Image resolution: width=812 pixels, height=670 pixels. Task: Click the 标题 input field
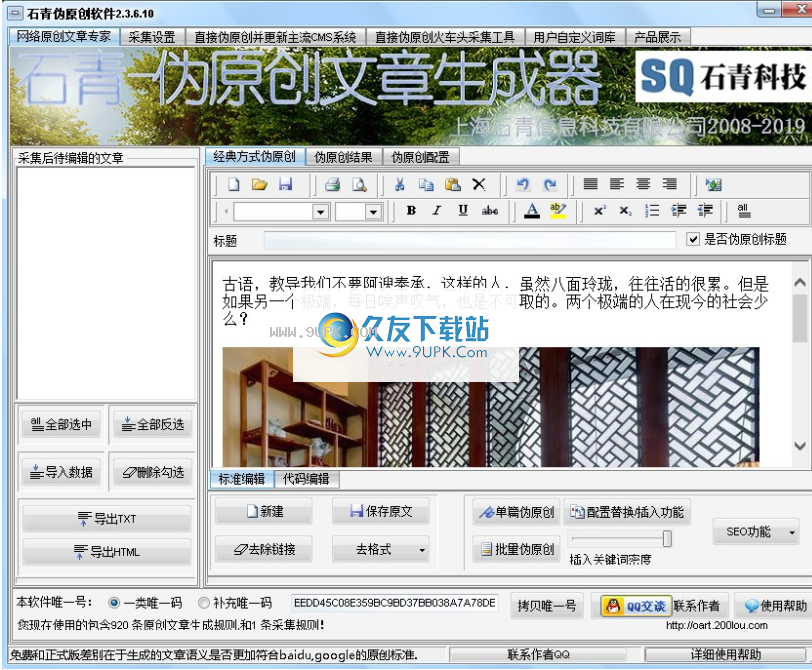point(470,240)
